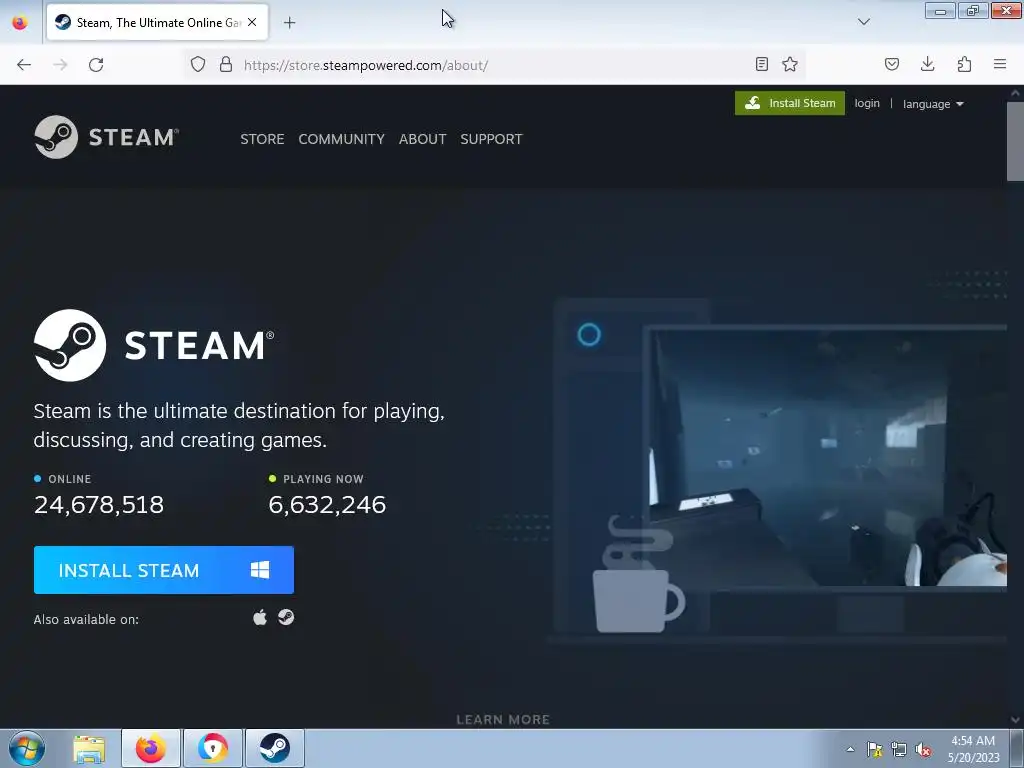Open tracking protection shield icon

pyautogui.click(x=198, y=65)
